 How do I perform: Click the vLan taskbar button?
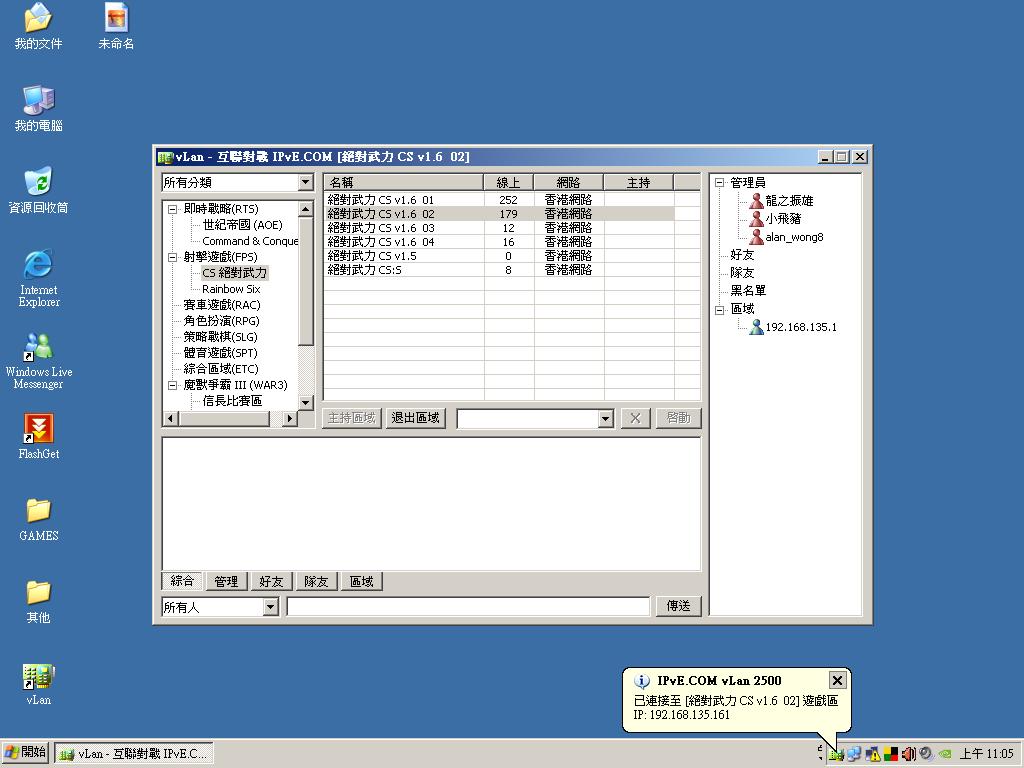(x=133, y=754)
